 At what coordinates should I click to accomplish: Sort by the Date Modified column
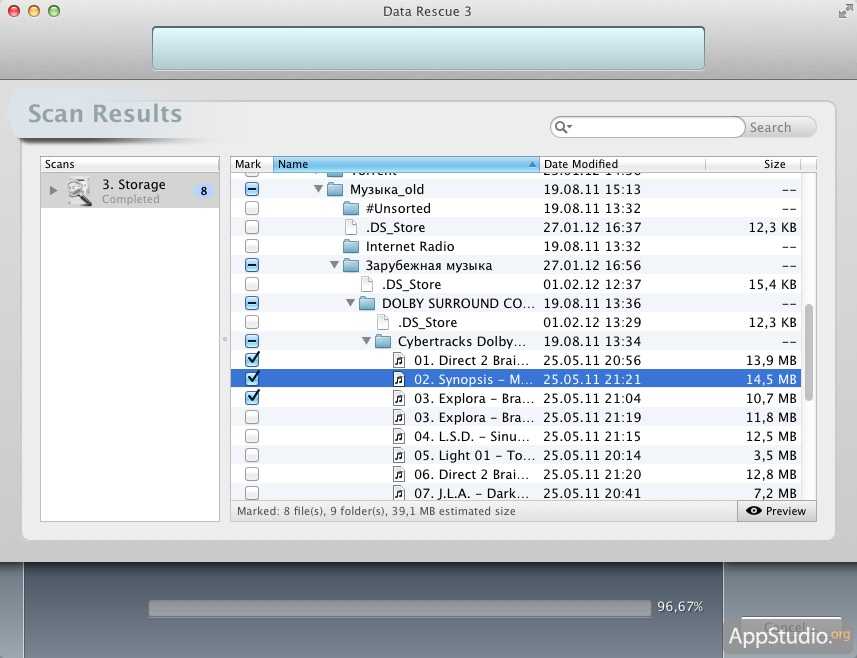pyautogui.click(x=620, y=164)
